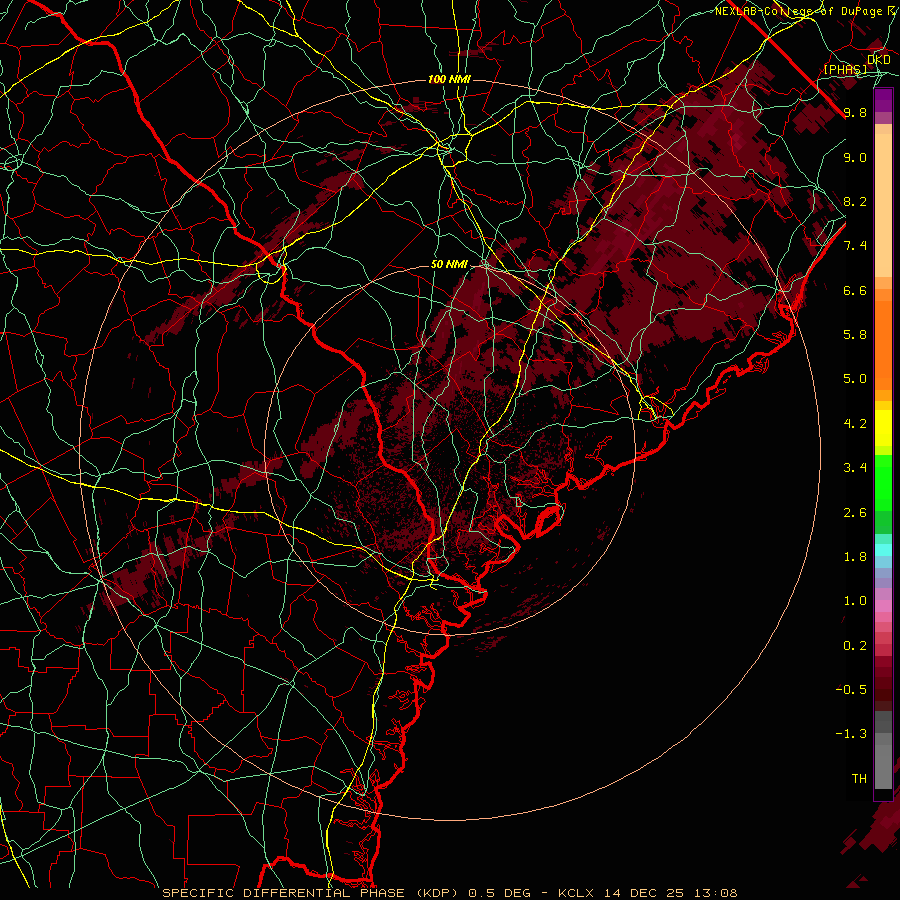Click the TH threshold label on scale
Image resolution: width=900 pixels, height=900 pixels.
tap(859, 779)
